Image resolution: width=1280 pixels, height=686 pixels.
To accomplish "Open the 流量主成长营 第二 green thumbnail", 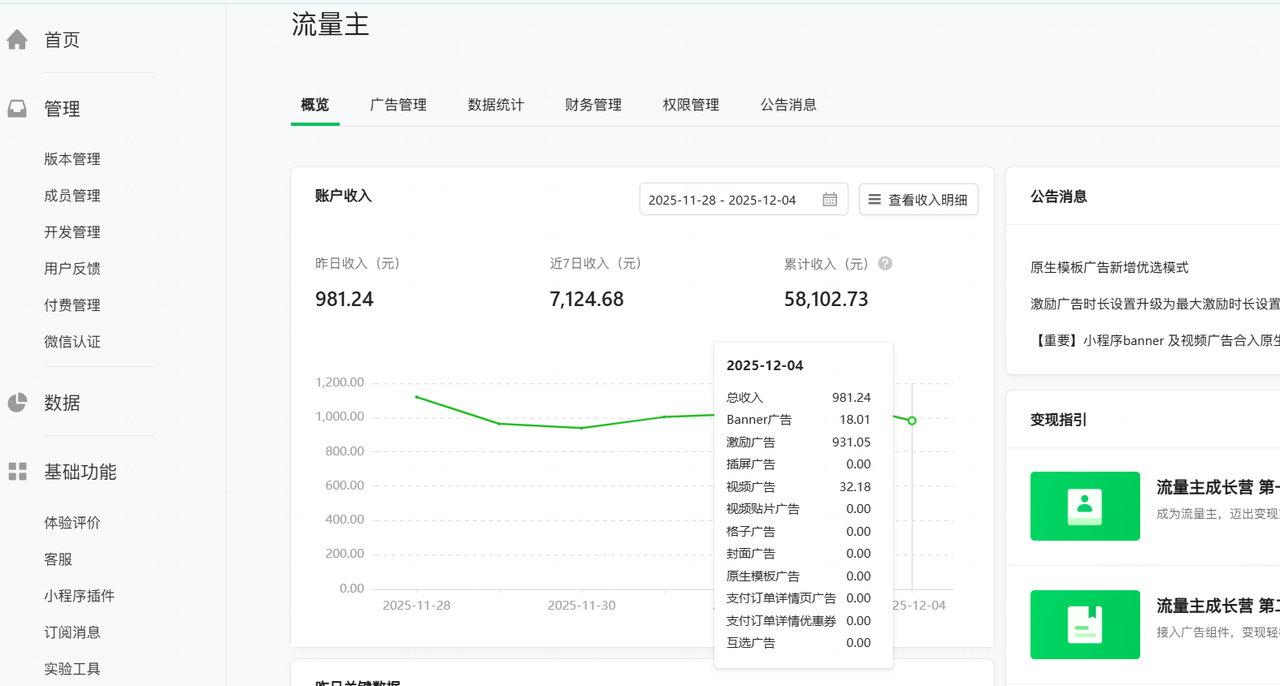I will [x=1085, y=624].
